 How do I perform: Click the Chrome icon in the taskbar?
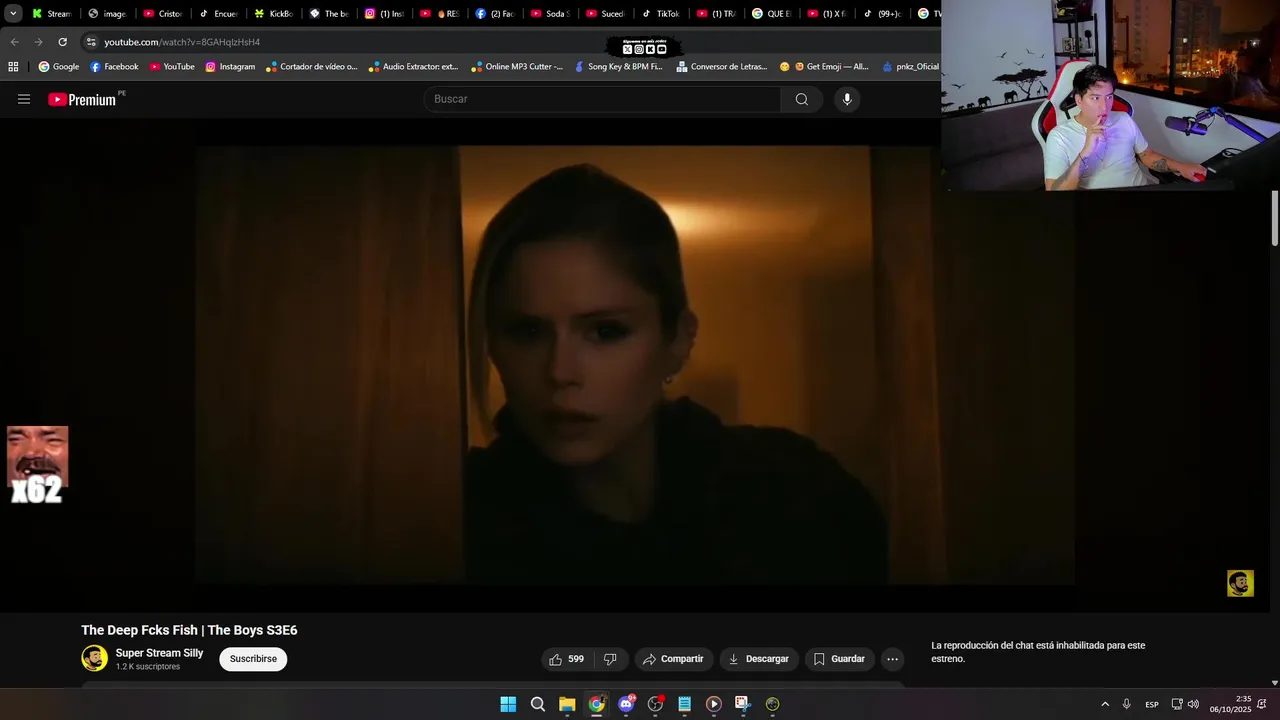[x=596, y=704]
